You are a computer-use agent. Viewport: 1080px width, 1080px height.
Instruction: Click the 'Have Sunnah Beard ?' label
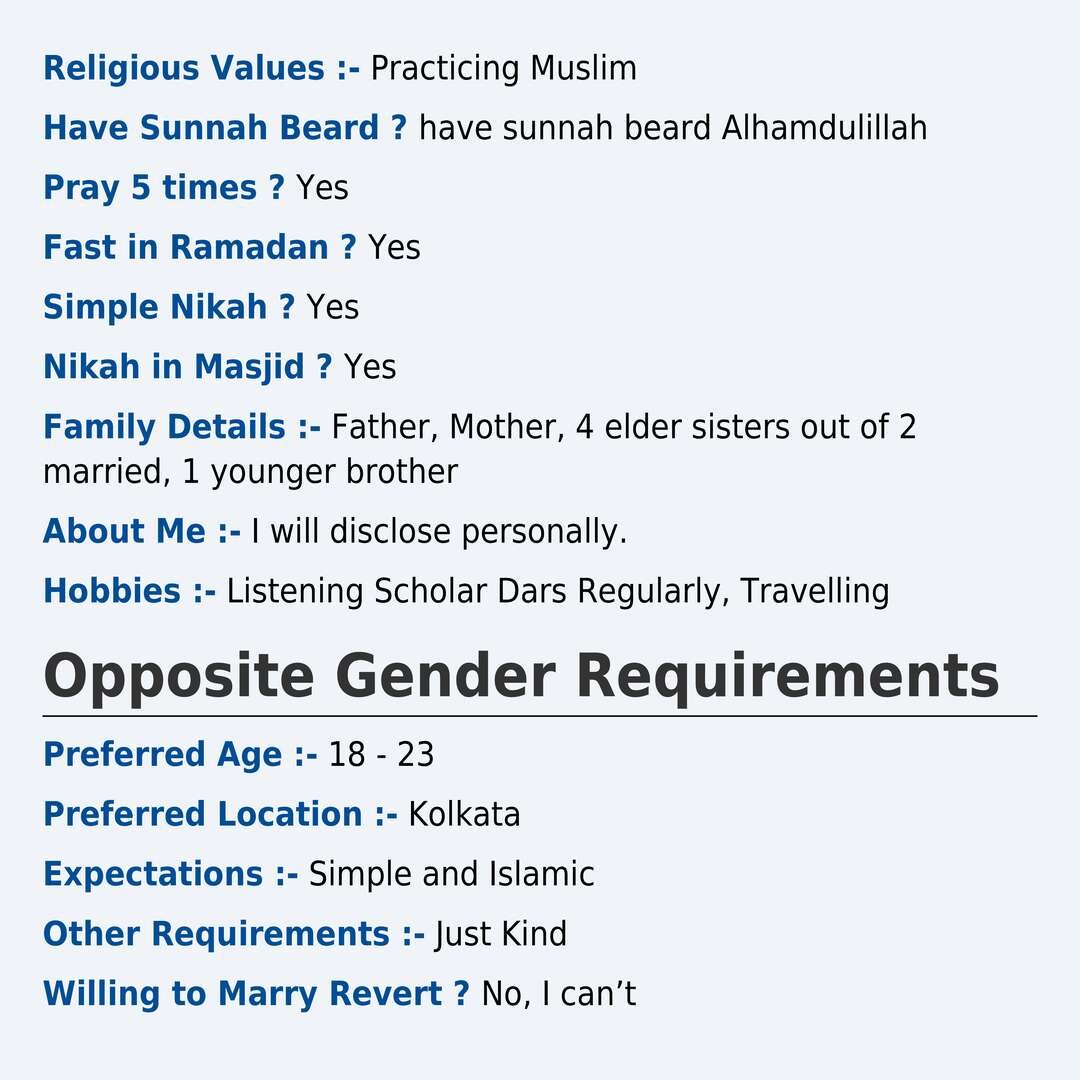tap(225, 128)
